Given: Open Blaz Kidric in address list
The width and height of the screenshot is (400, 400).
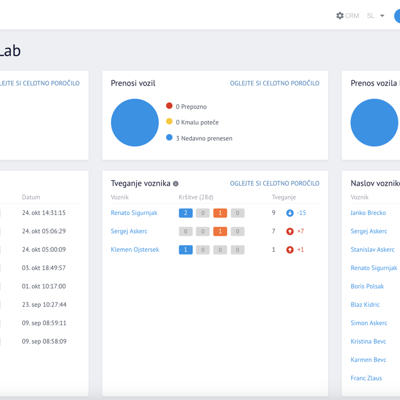Looking at the screenshot, I should (365, 304).
